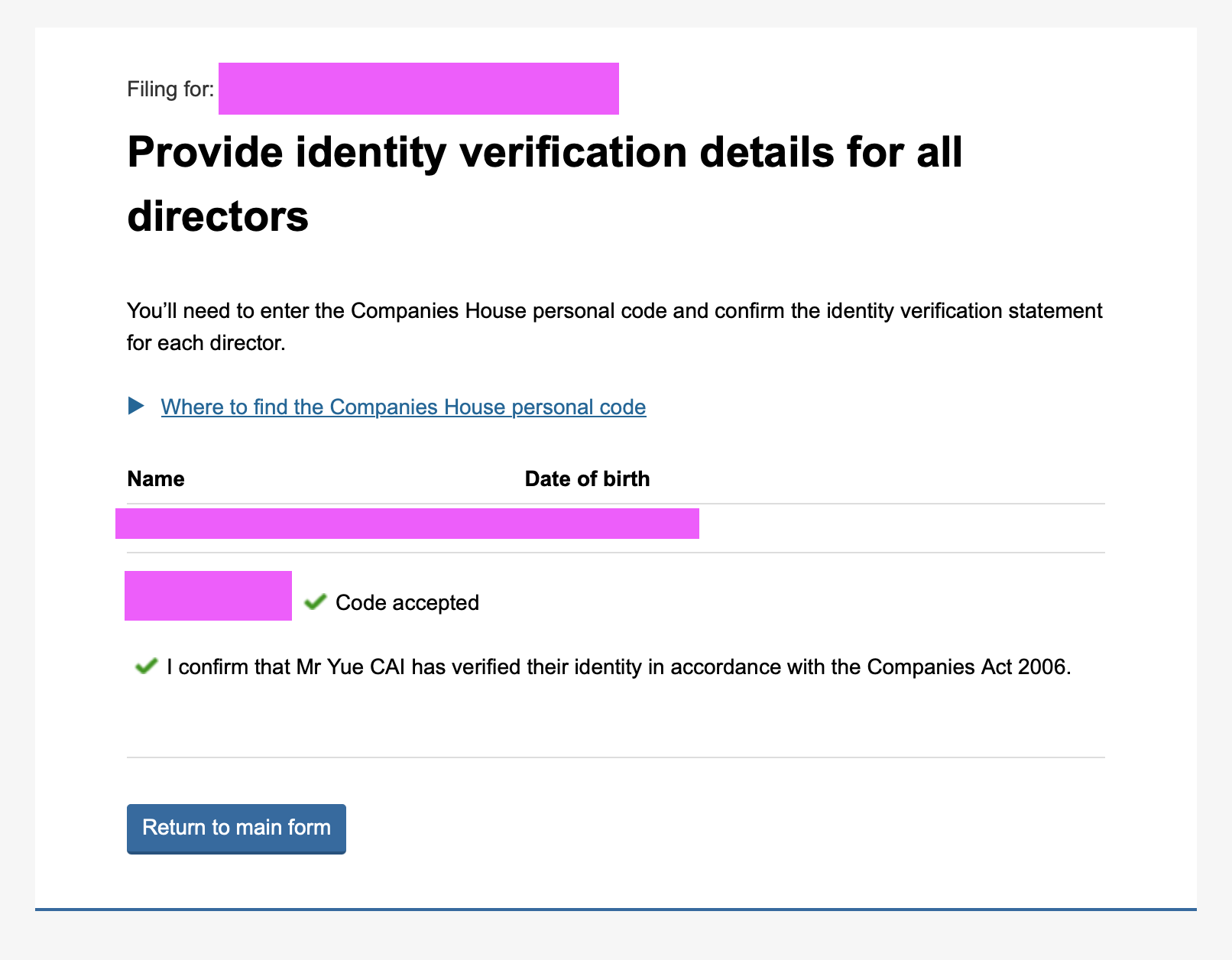The width and height of the screenshot is (1232, 960).
Task: Click the green checkmark beside the confirmation statement
Action: [x=146, y=666]
